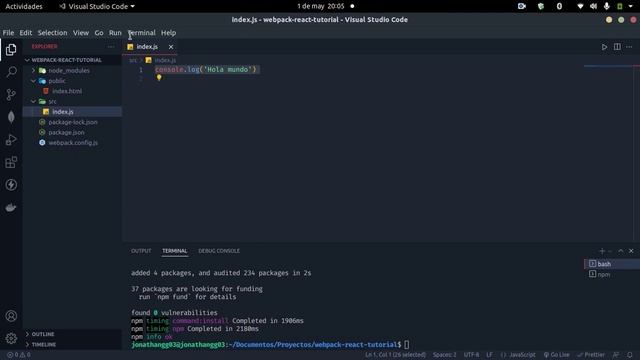Open the Selection menu

(52, 33)
